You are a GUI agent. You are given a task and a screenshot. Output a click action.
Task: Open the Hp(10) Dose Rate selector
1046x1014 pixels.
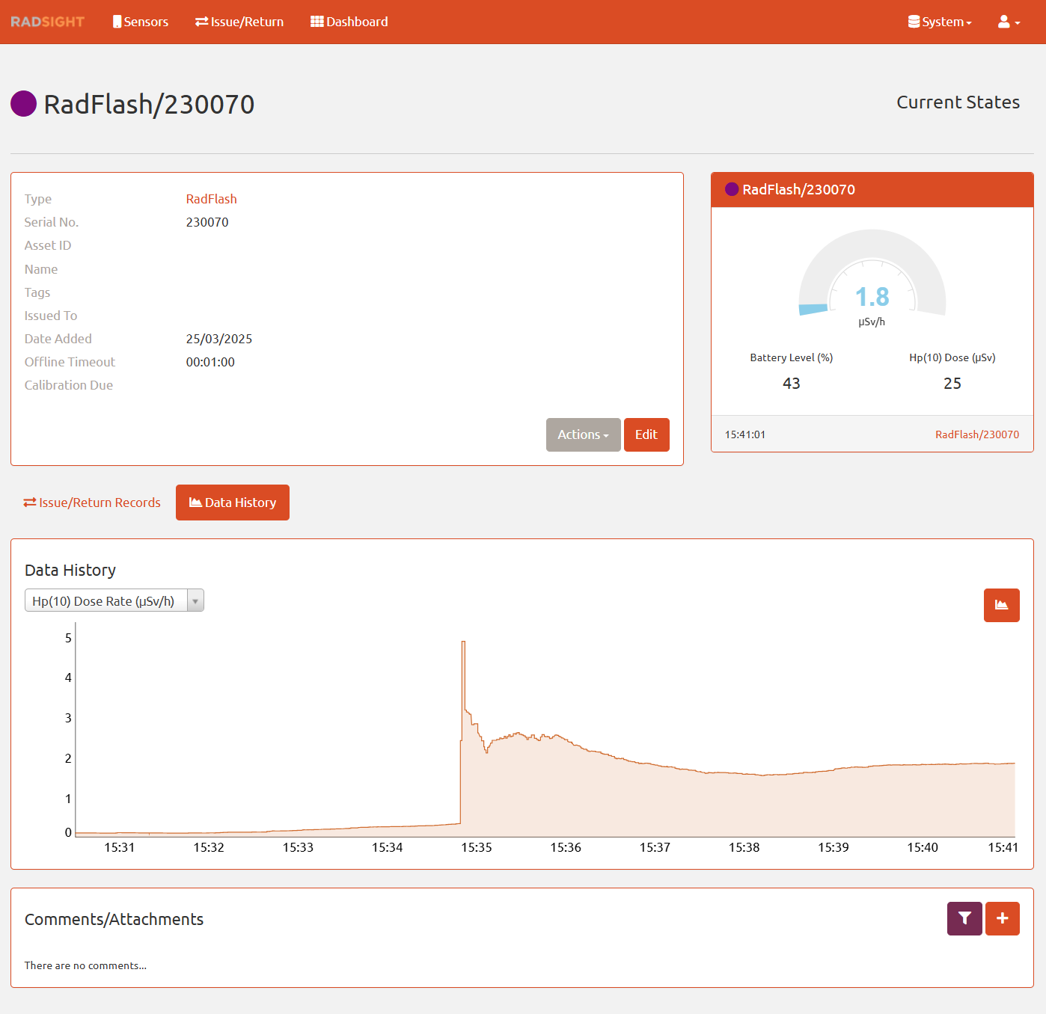114,601
